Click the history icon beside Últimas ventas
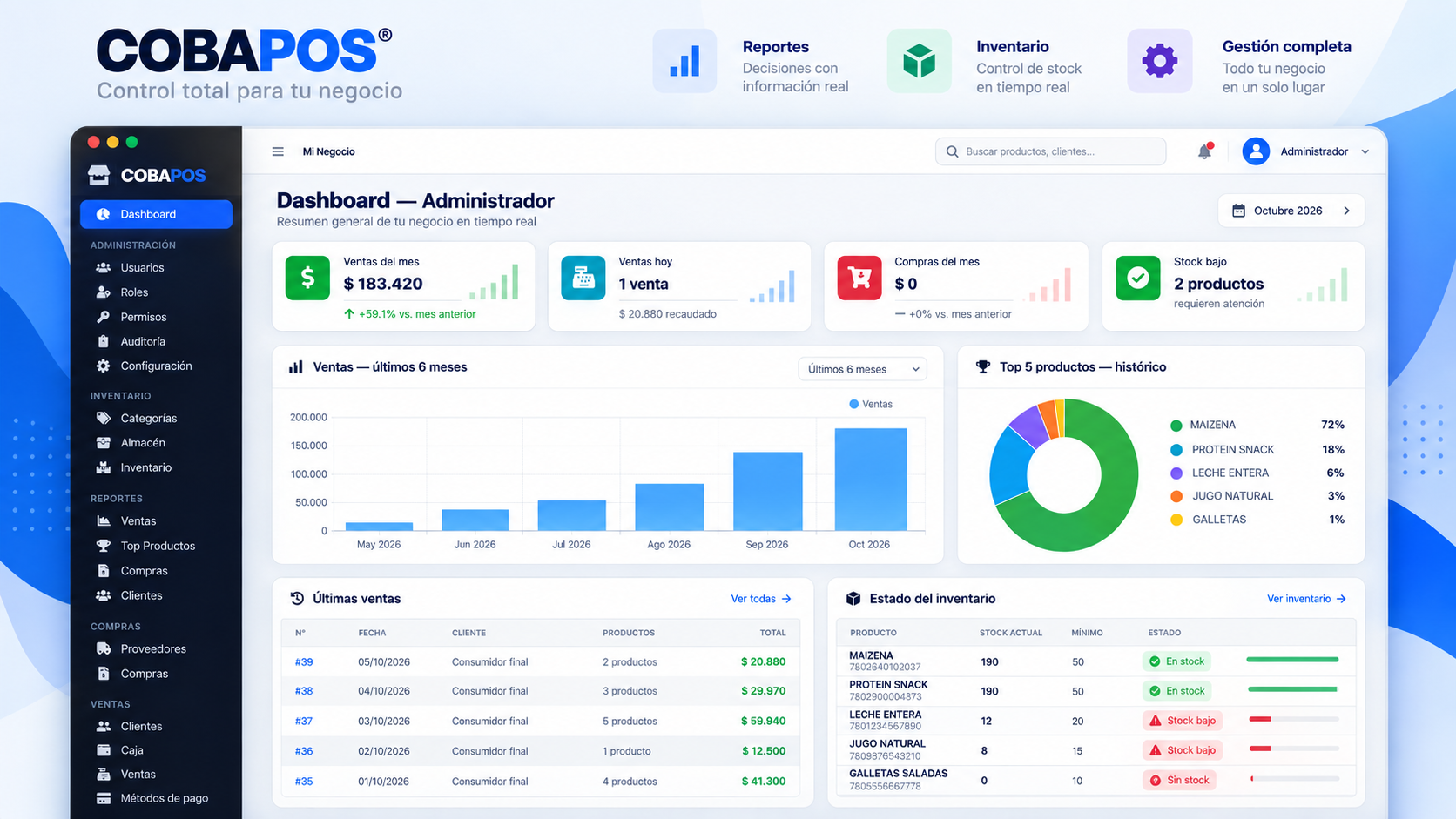 [x=297, y=599]
